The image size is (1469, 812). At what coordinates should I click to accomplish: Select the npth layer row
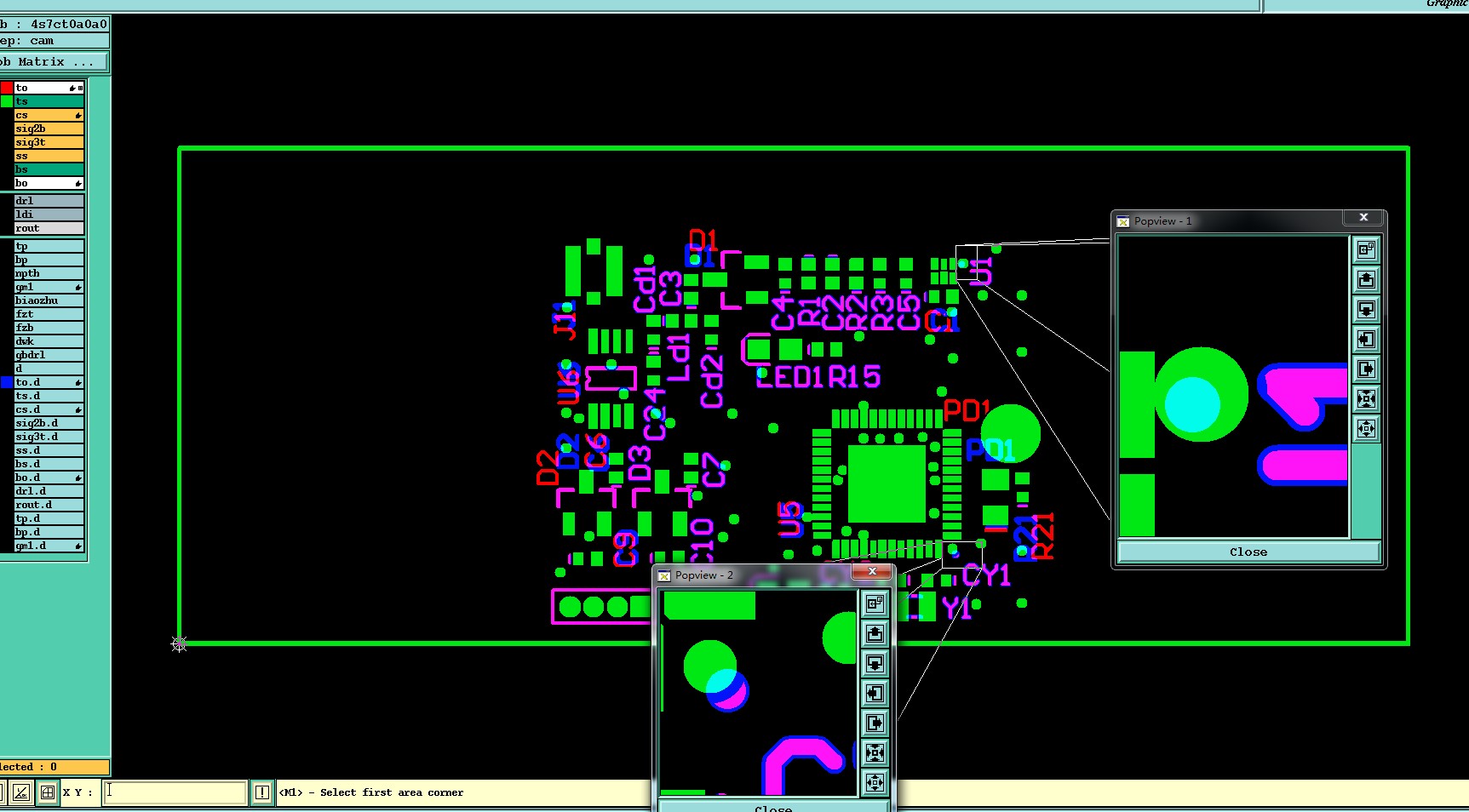point(49,273)
